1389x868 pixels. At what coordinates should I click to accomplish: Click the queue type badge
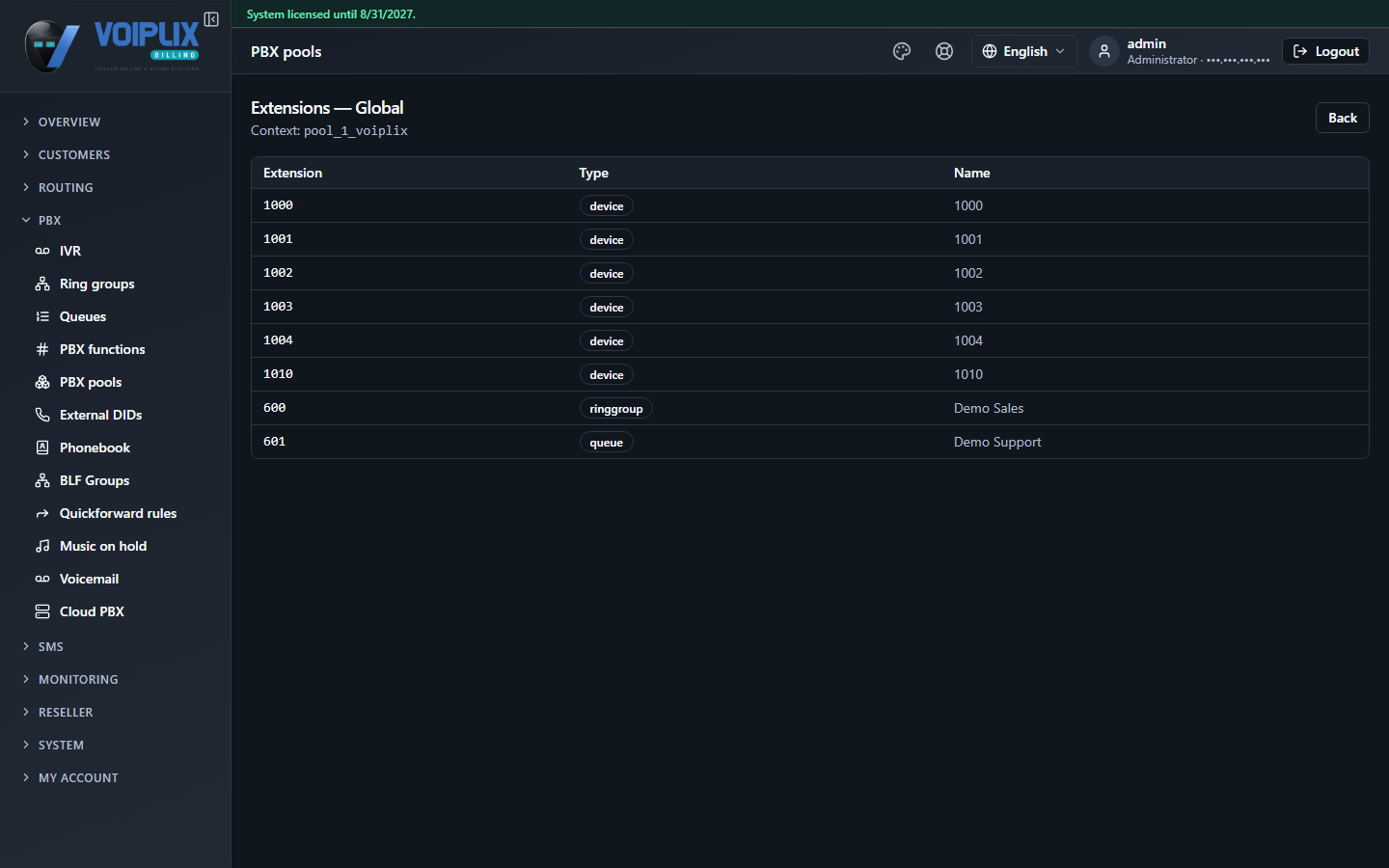coord(606,443)
